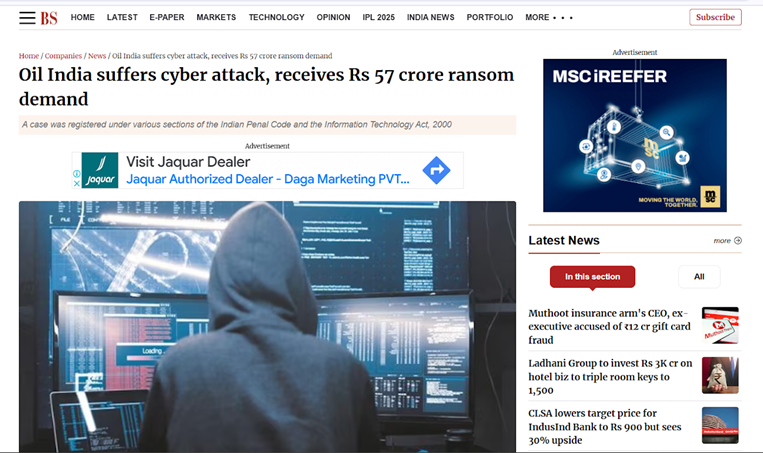Expand the MORE navigation dots
Image resolution: width=763 pixels, height=453 pixels.
pos(563,18)
